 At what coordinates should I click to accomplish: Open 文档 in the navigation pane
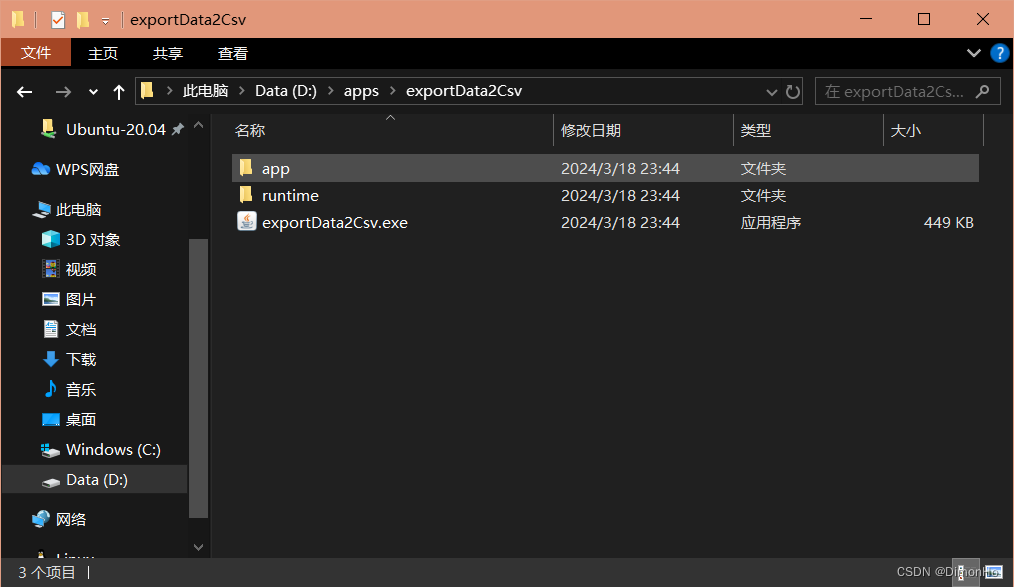click(x=81, y=330)
